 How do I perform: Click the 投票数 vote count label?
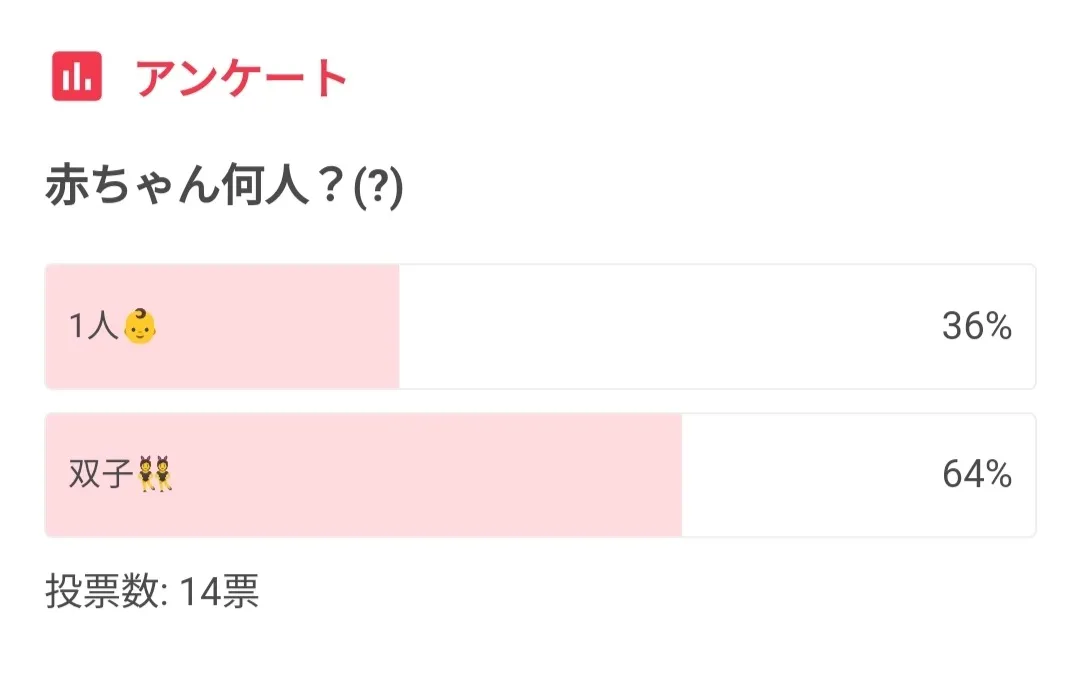102,592
